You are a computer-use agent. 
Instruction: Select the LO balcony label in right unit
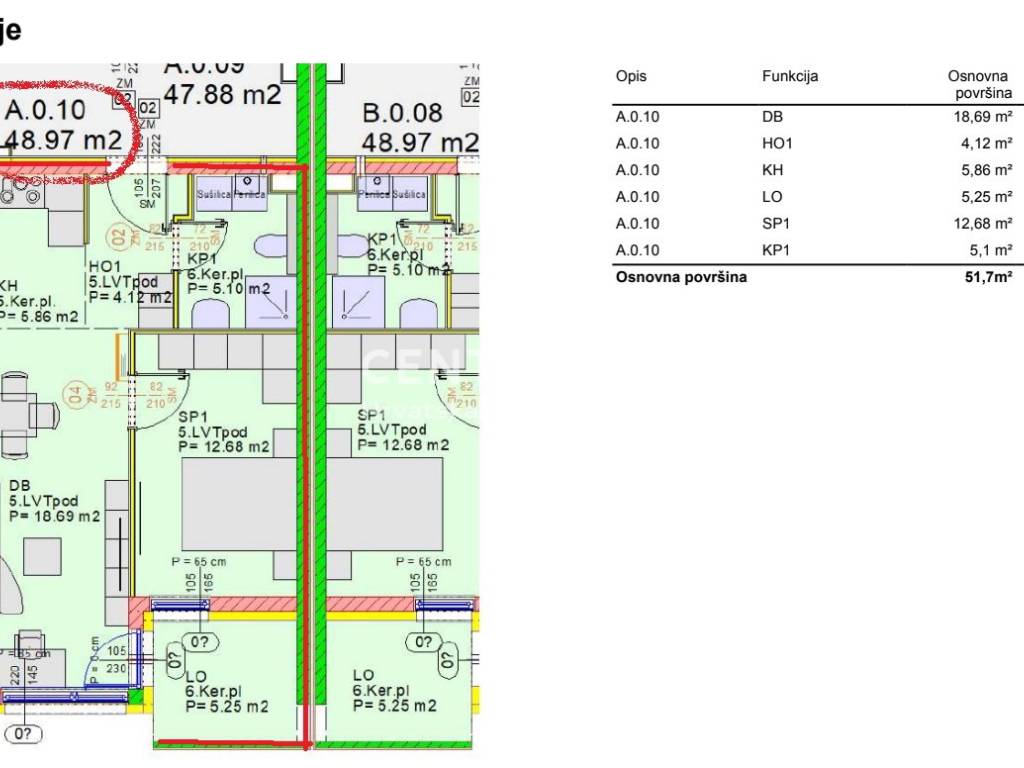click(395, 691)
